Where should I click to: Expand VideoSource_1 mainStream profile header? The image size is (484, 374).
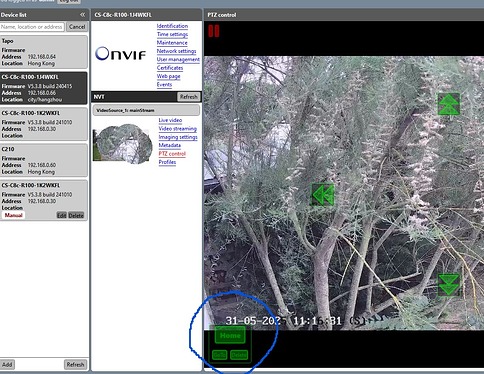[x=146, y=110]
